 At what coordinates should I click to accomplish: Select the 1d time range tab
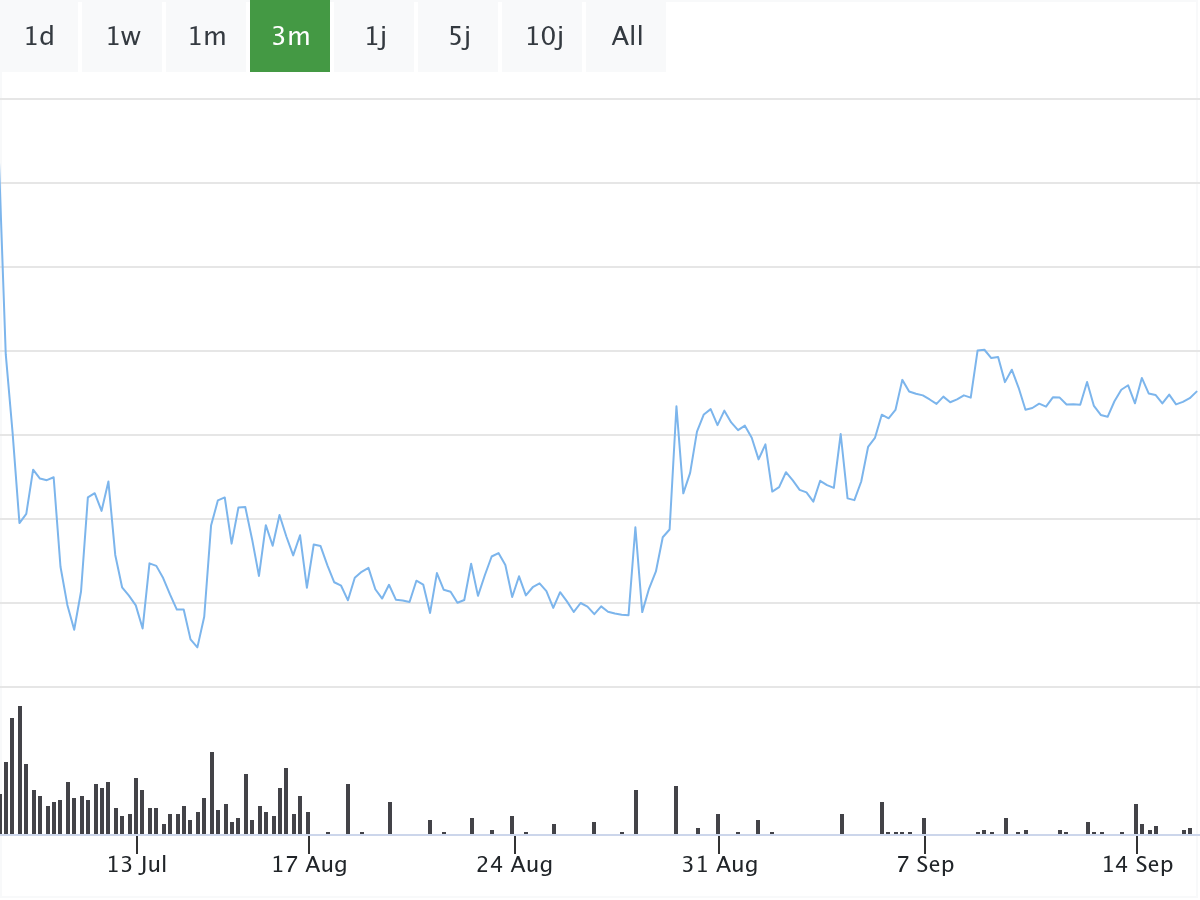tap(39, 37)
